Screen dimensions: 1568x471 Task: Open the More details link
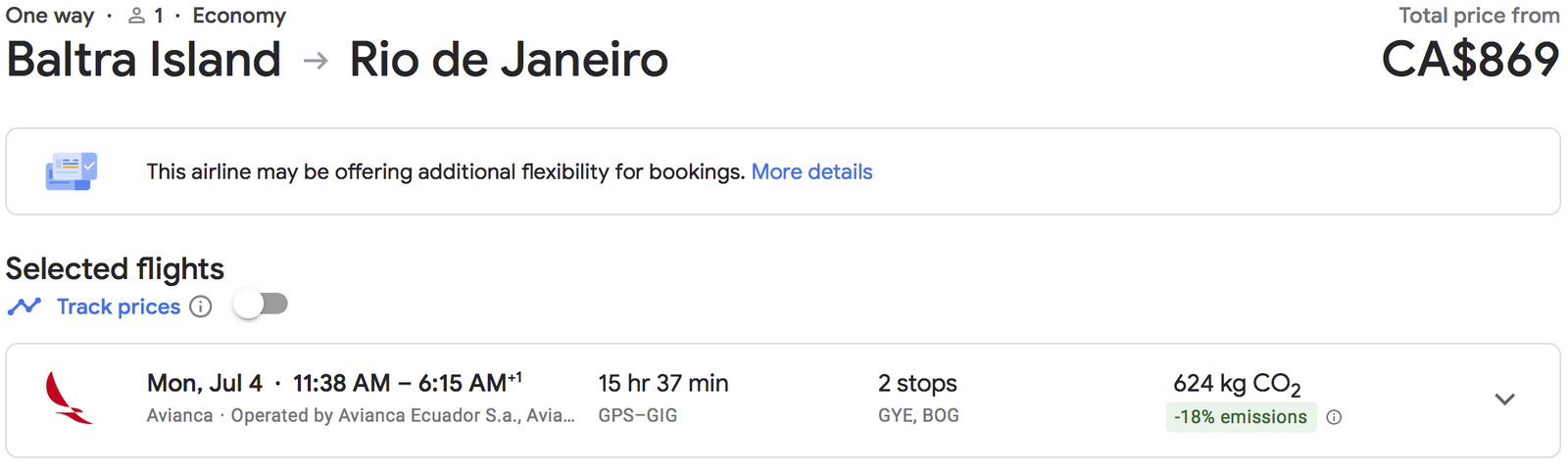pos(811,171)
